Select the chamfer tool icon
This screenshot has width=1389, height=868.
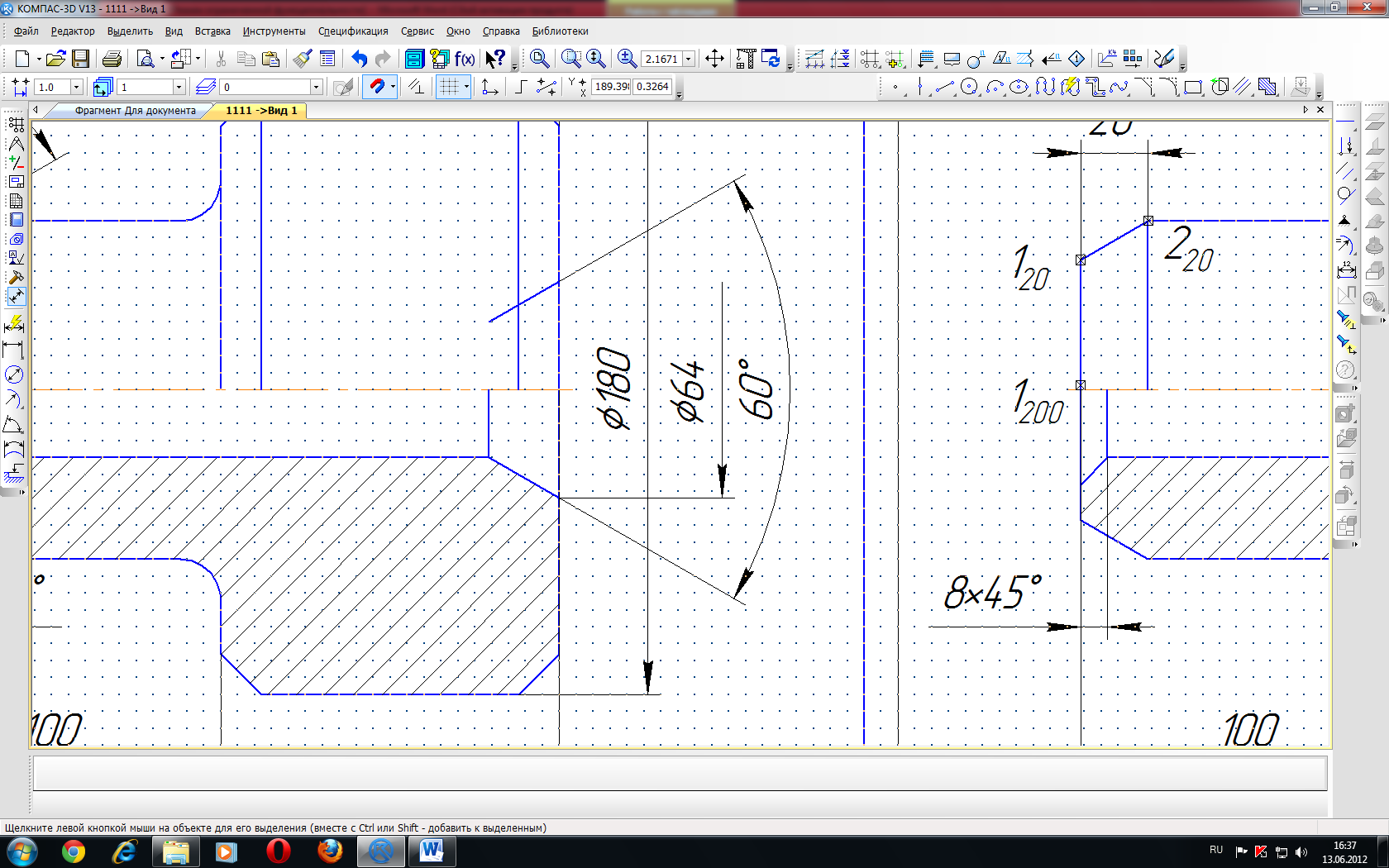1143,87
